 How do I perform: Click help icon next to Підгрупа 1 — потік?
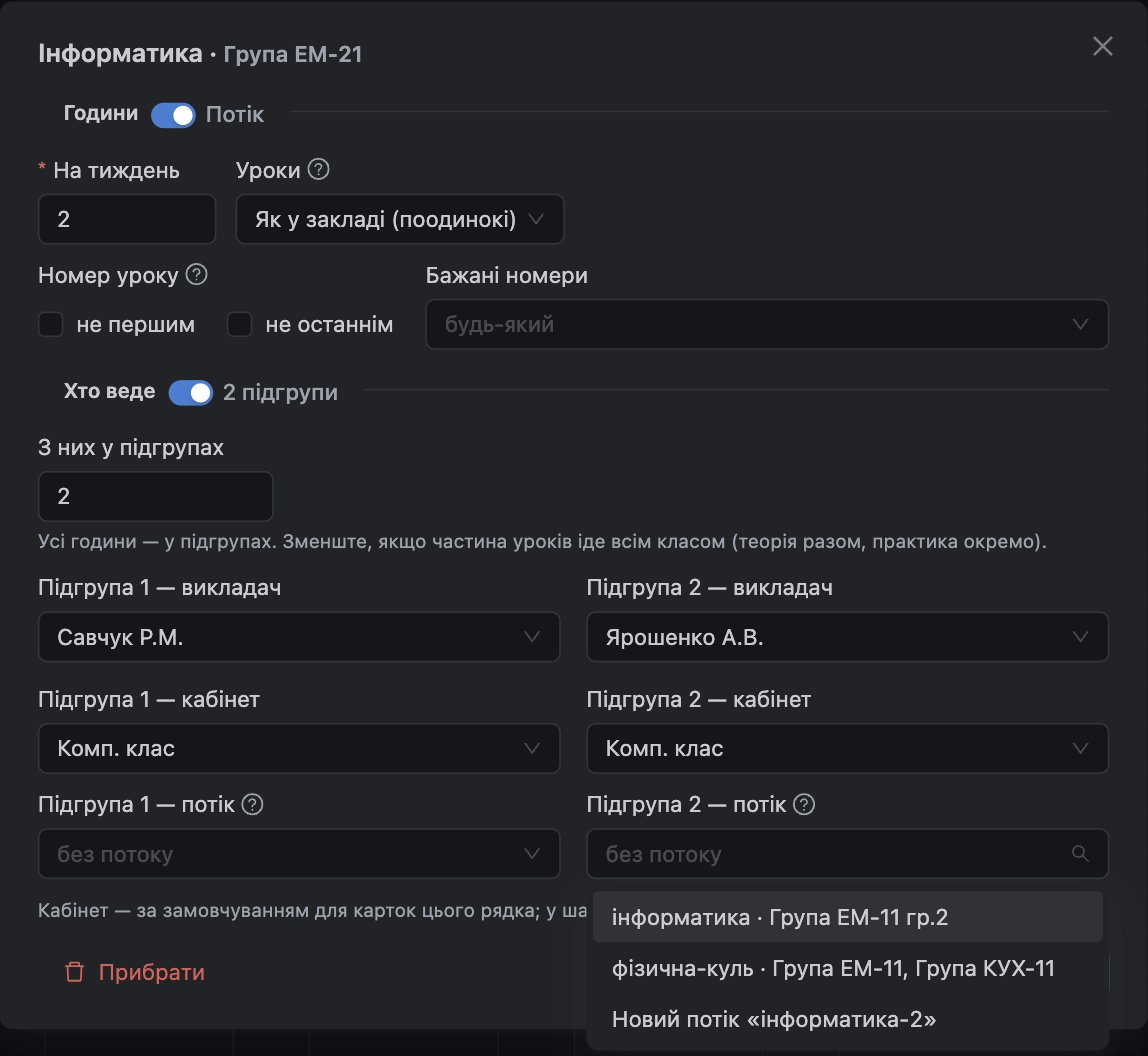[x=253, y=804]
